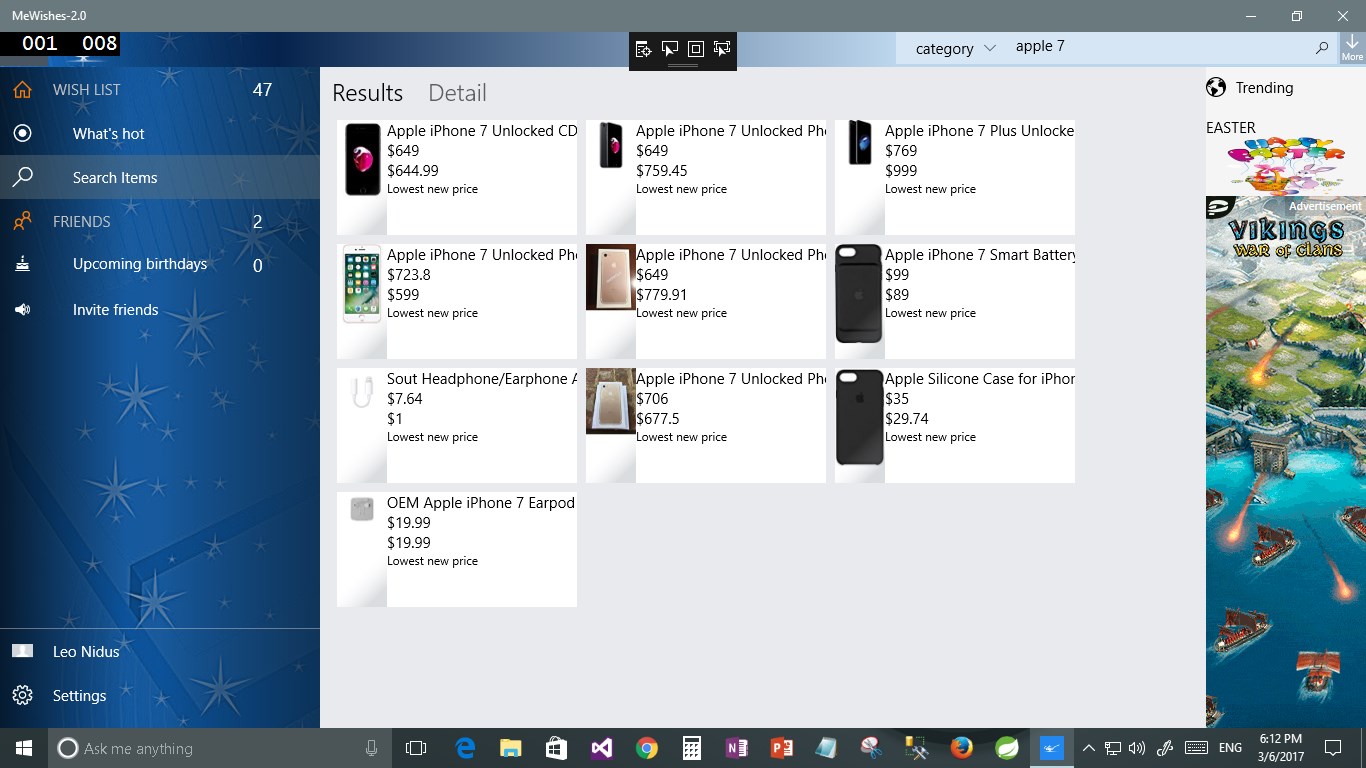This screenshot has width=1366, height=768.
Task: Open Firefox from the taskbar
Action: pyautogui.click(x=961, y=748)
